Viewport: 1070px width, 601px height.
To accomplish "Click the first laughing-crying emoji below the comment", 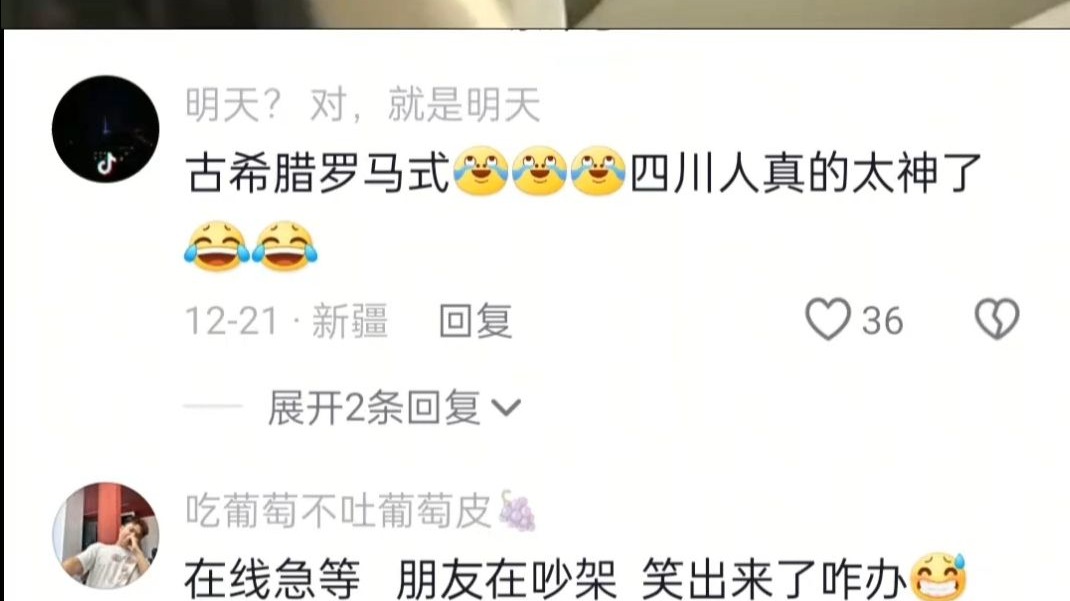I will click(x=217, y=246).
